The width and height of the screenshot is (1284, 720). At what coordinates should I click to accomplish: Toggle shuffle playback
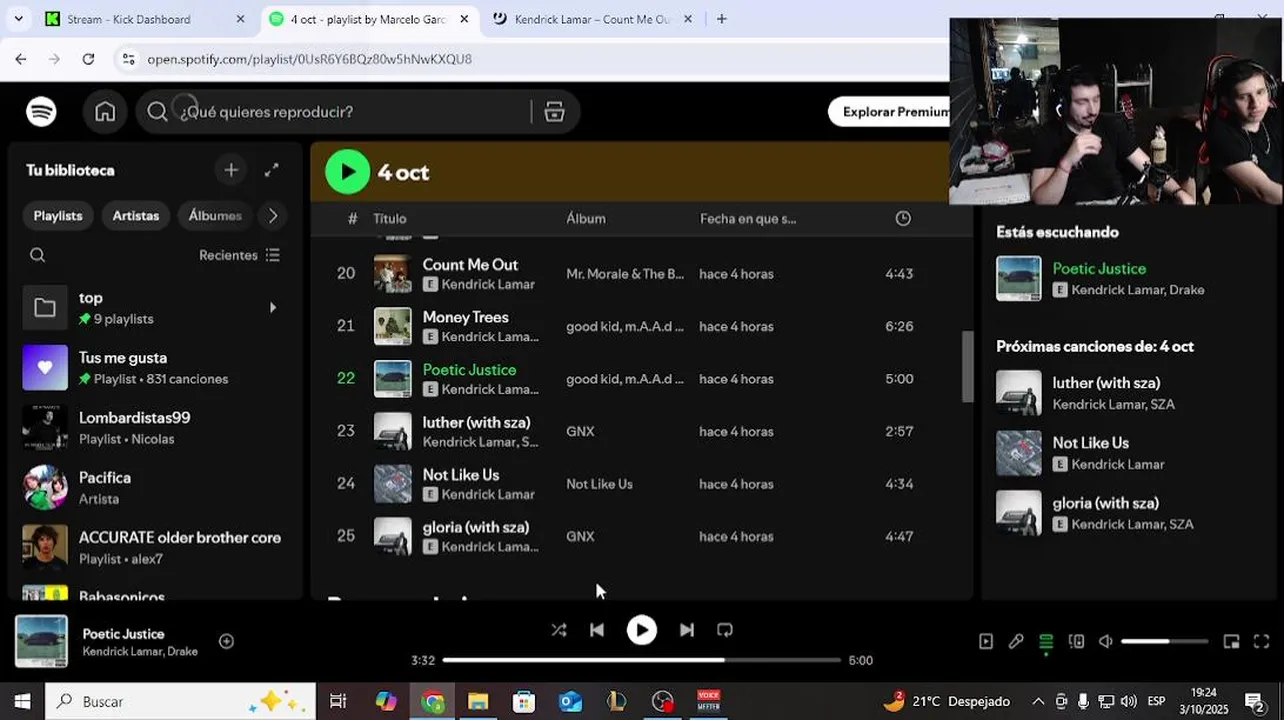[x=559, y=630]
